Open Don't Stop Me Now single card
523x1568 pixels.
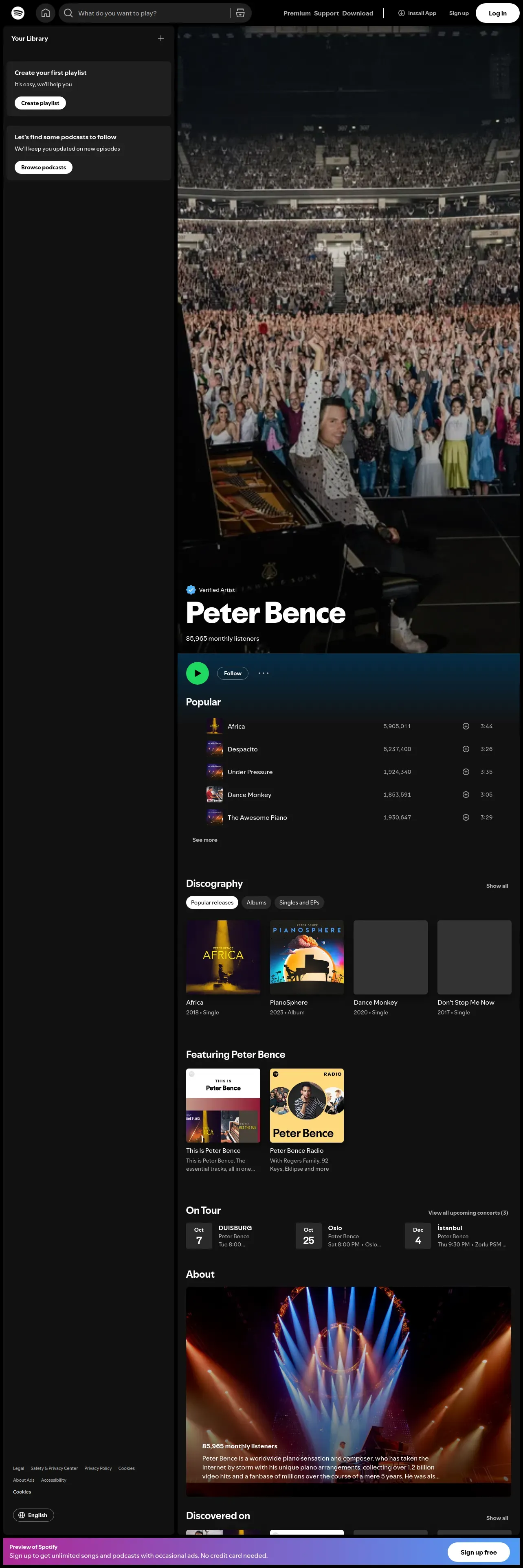point(474,968)
